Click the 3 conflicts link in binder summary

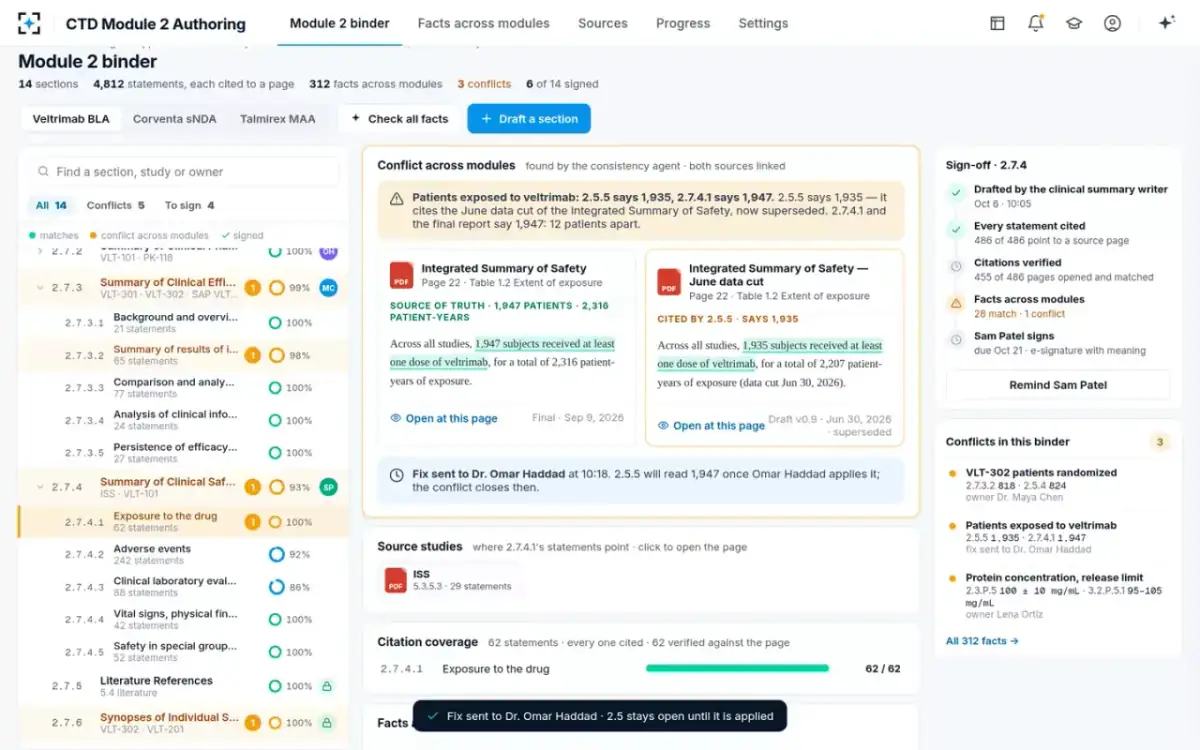[x=484, y=84]
